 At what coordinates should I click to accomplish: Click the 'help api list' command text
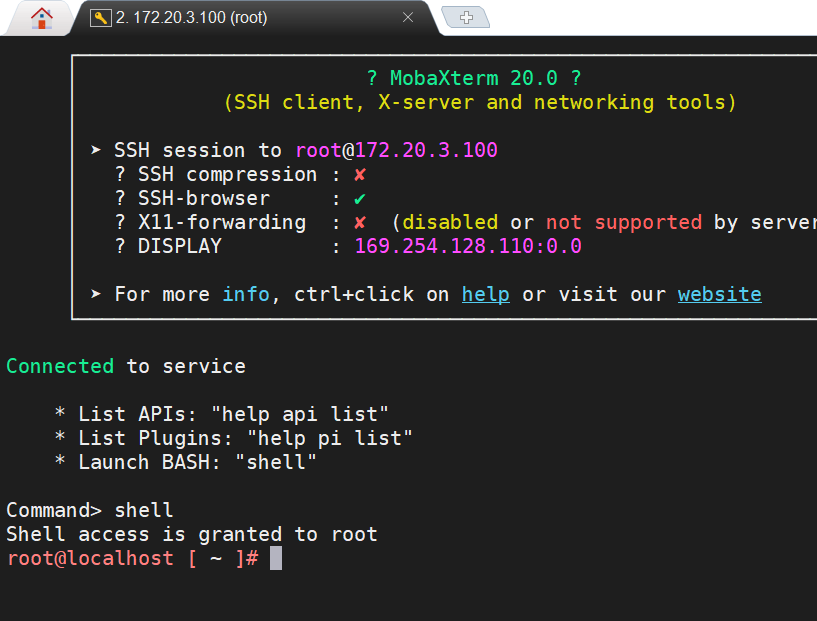coord(300,415)
